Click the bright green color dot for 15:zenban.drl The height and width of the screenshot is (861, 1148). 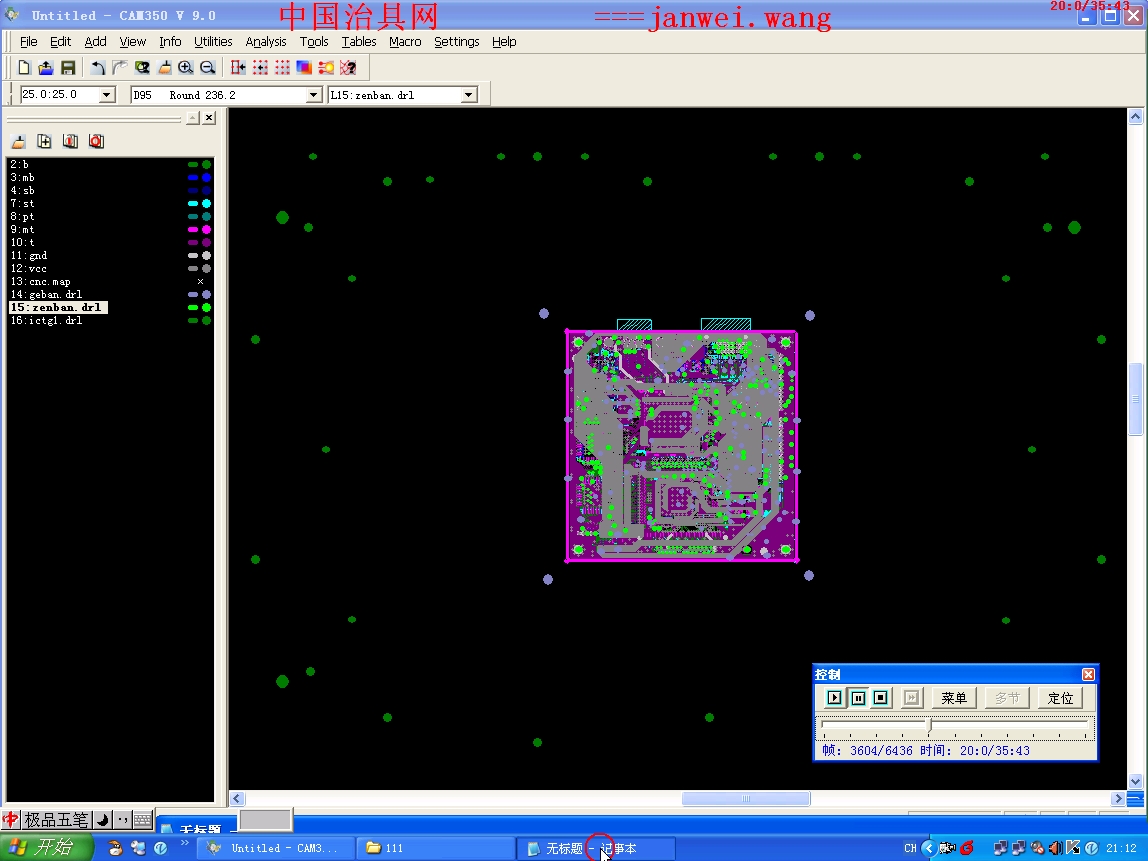(x=206, y=308)
